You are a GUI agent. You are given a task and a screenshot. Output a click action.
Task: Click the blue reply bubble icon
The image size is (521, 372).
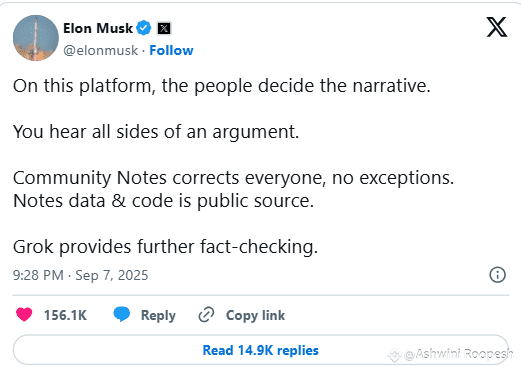click(122, 314)
